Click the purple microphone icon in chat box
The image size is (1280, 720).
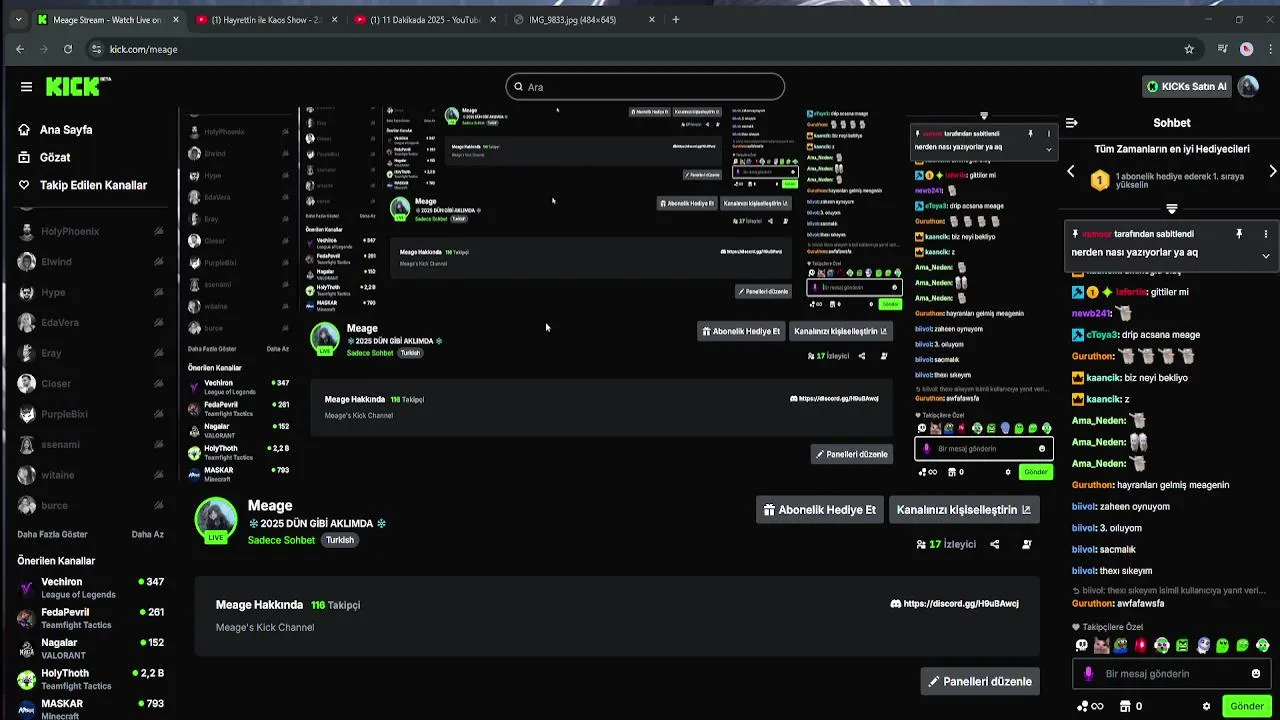pos(1089,674)
